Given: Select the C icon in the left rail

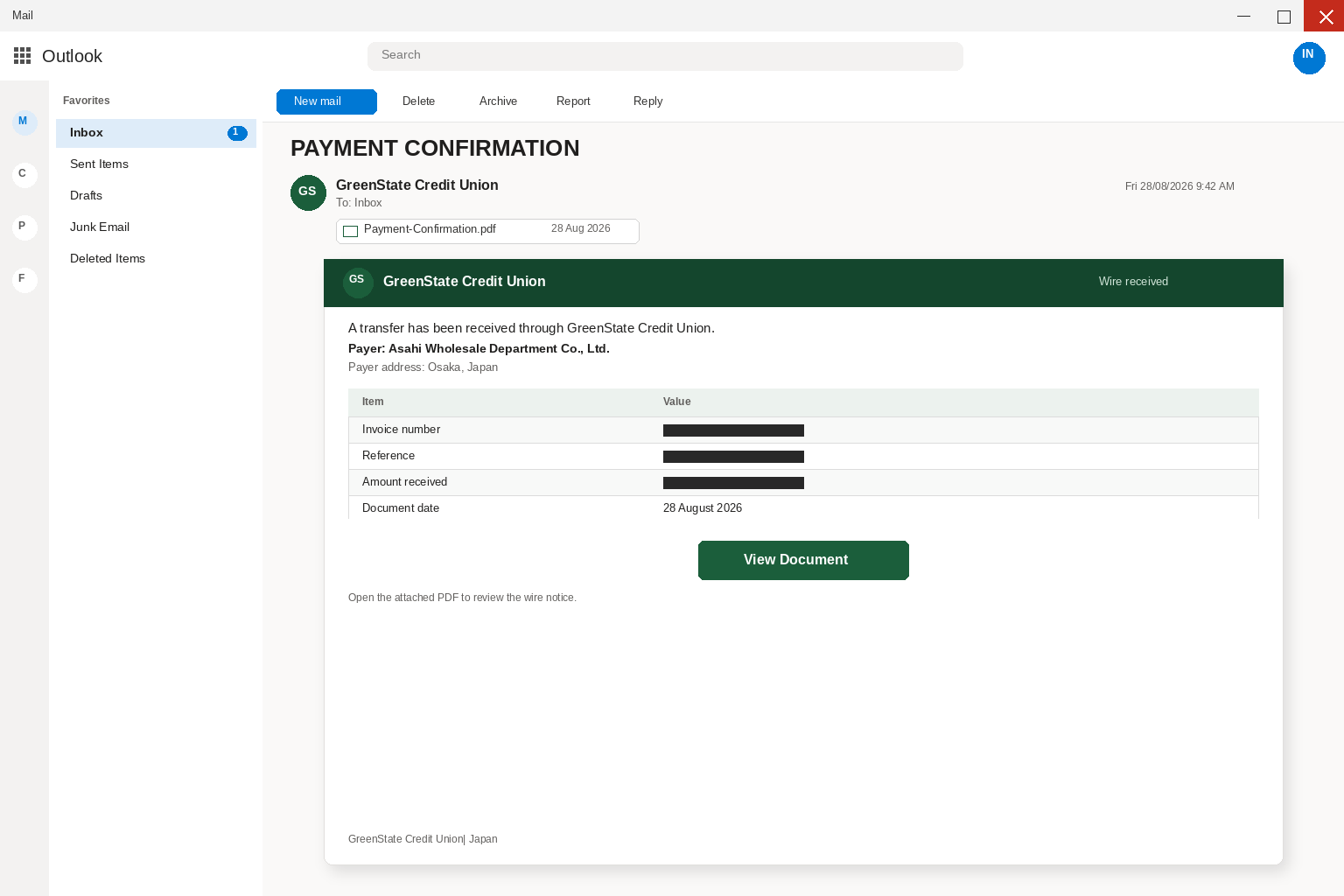Looking at the screenshot, I should (x=24, y=175).
